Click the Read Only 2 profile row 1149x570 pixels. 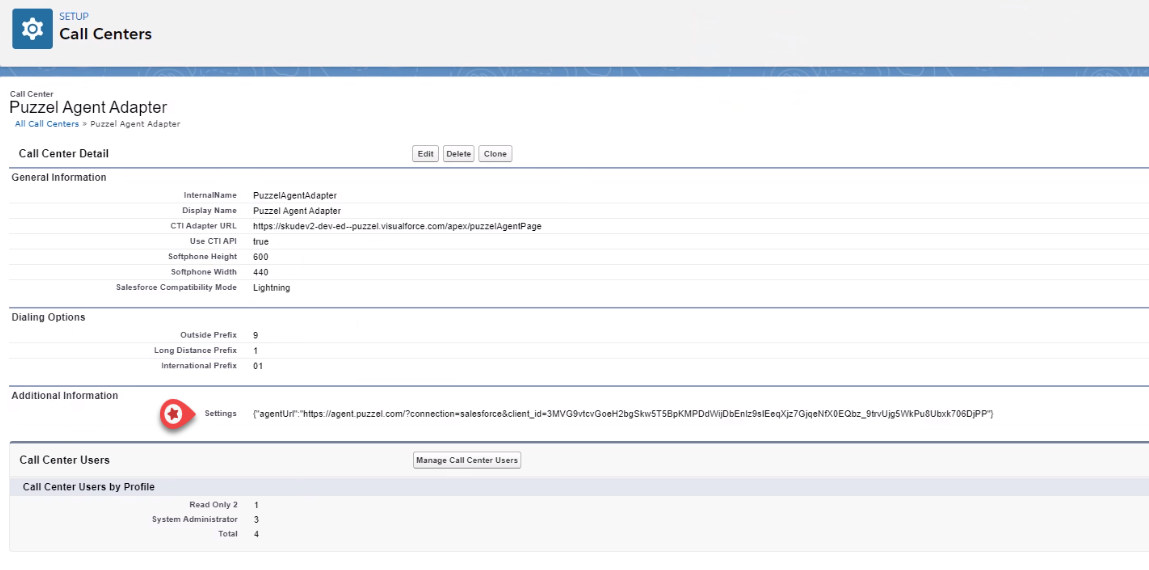click(213, 504)
